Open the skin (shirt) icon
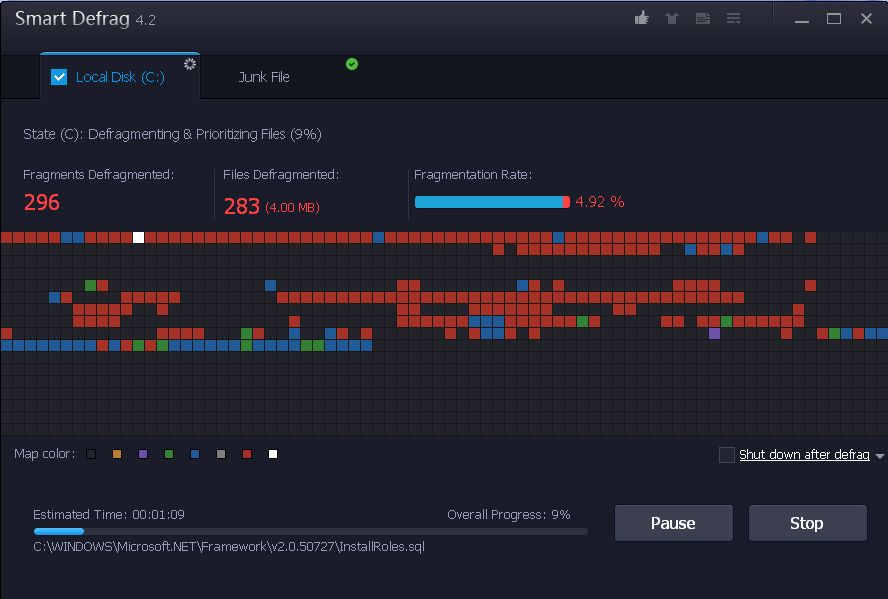This screenshot has height=599, width=888. pyautogui.click(x=672, y=19)
